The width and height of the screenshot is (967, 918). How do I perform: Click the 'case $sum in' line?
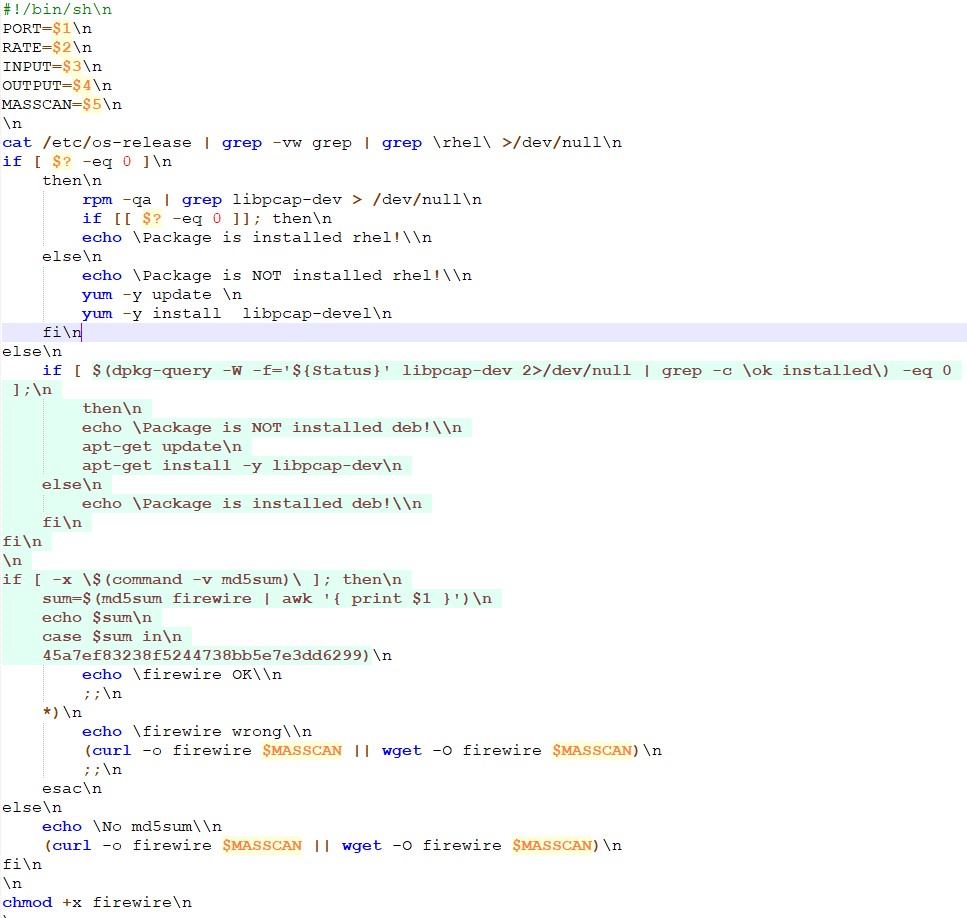(112, 637)
